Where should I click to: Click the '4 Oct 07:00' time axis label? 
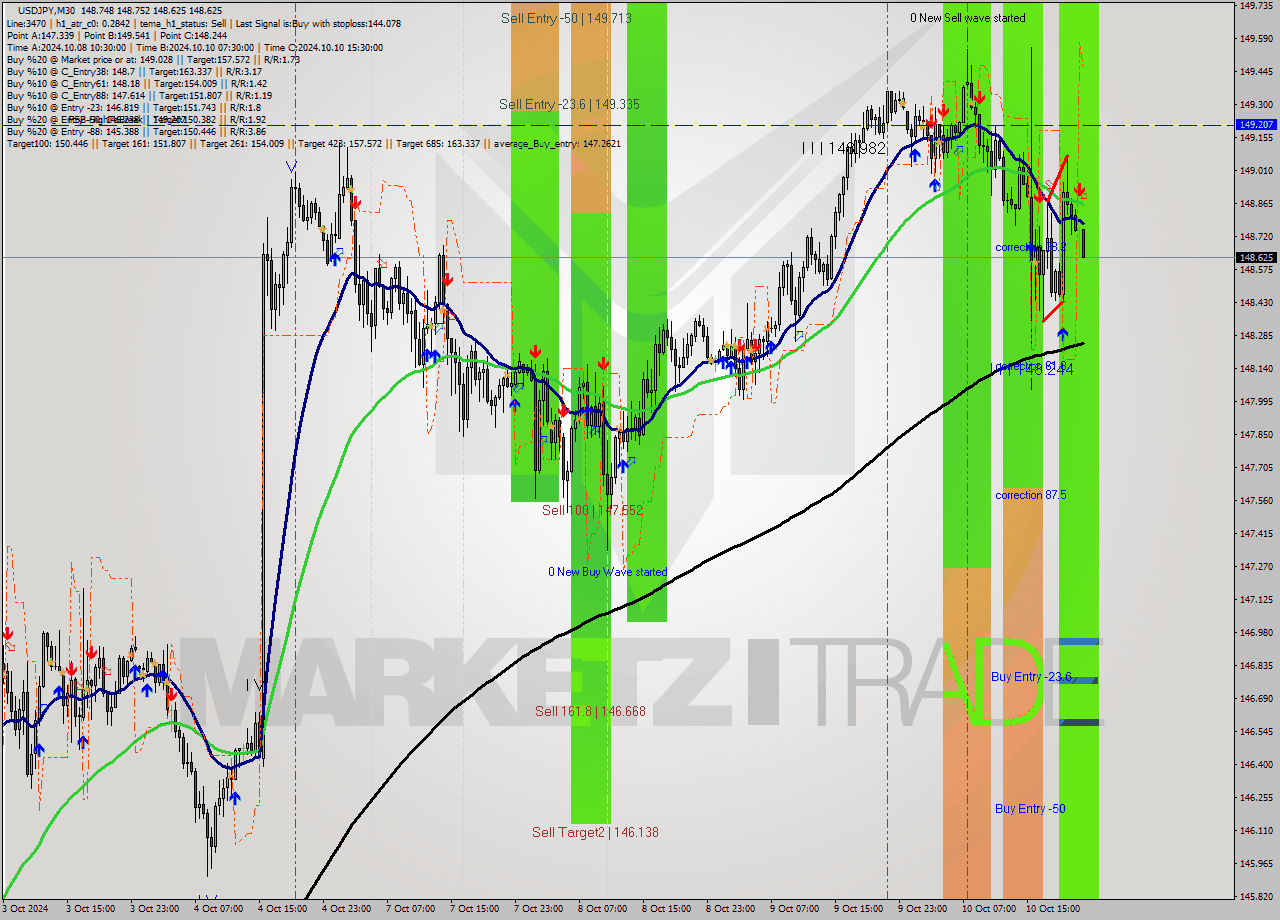click(x=218, y=909)
